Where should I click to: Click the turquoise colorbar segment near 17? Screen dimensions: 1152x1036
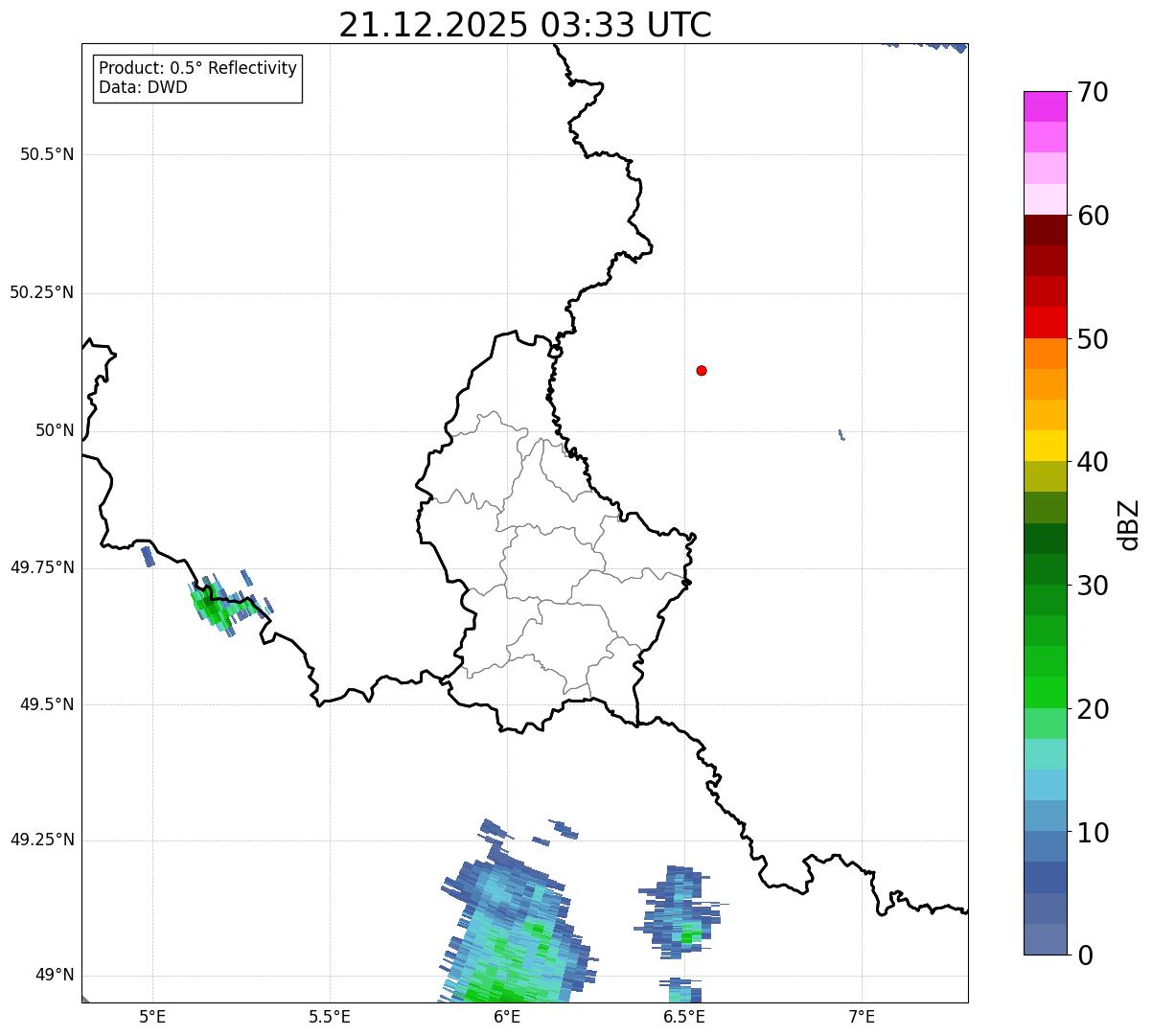1045,754
